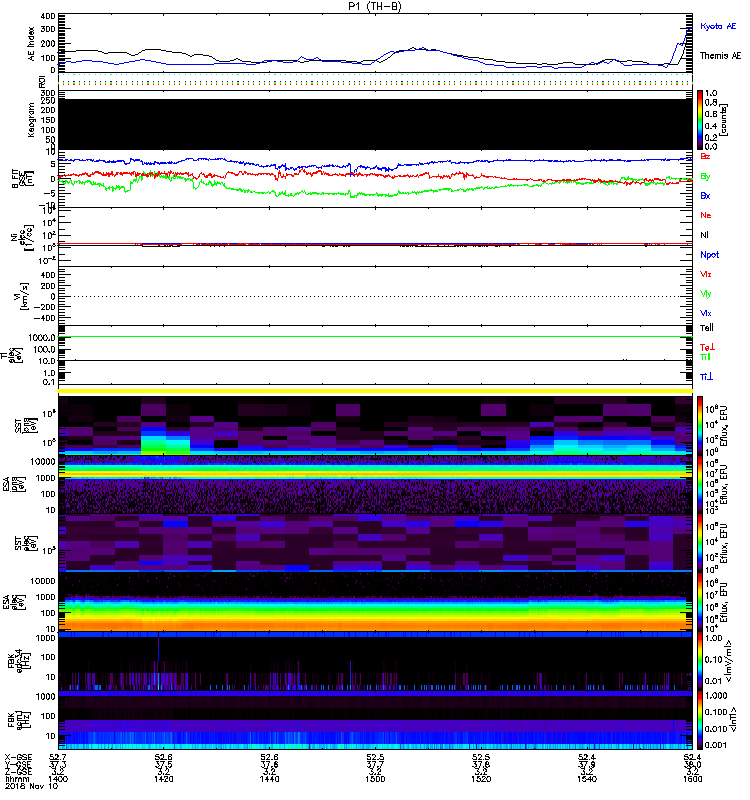
Task: Click the "0.8" value on Keogram color bar
Action: tap(711, 103)
